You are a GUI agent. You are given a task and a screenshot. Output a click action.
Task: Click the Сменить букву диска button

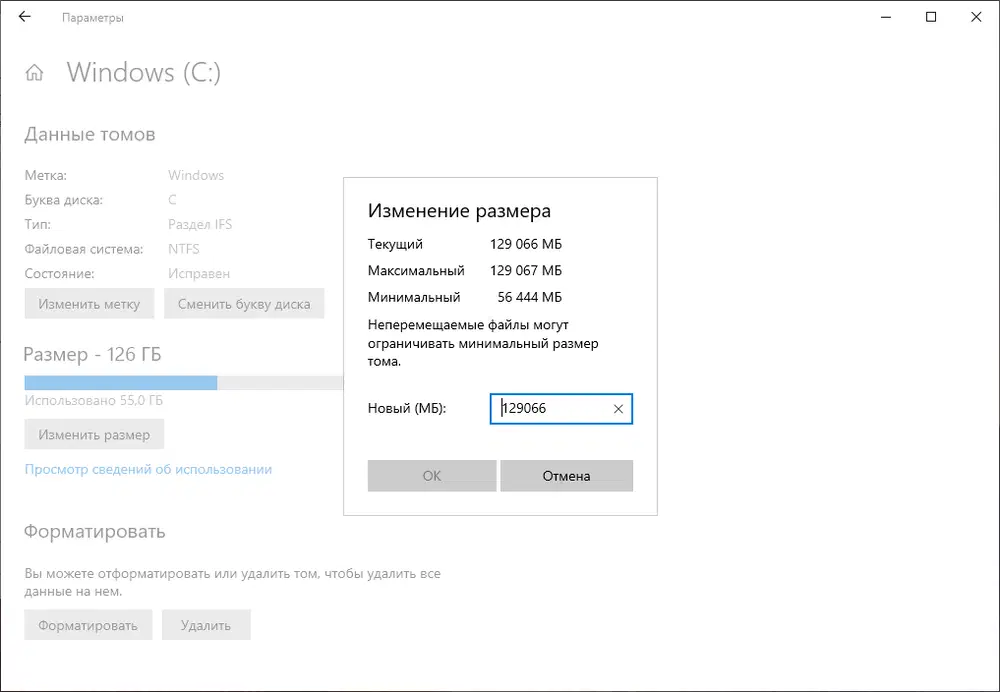click(x=244, y=304)
